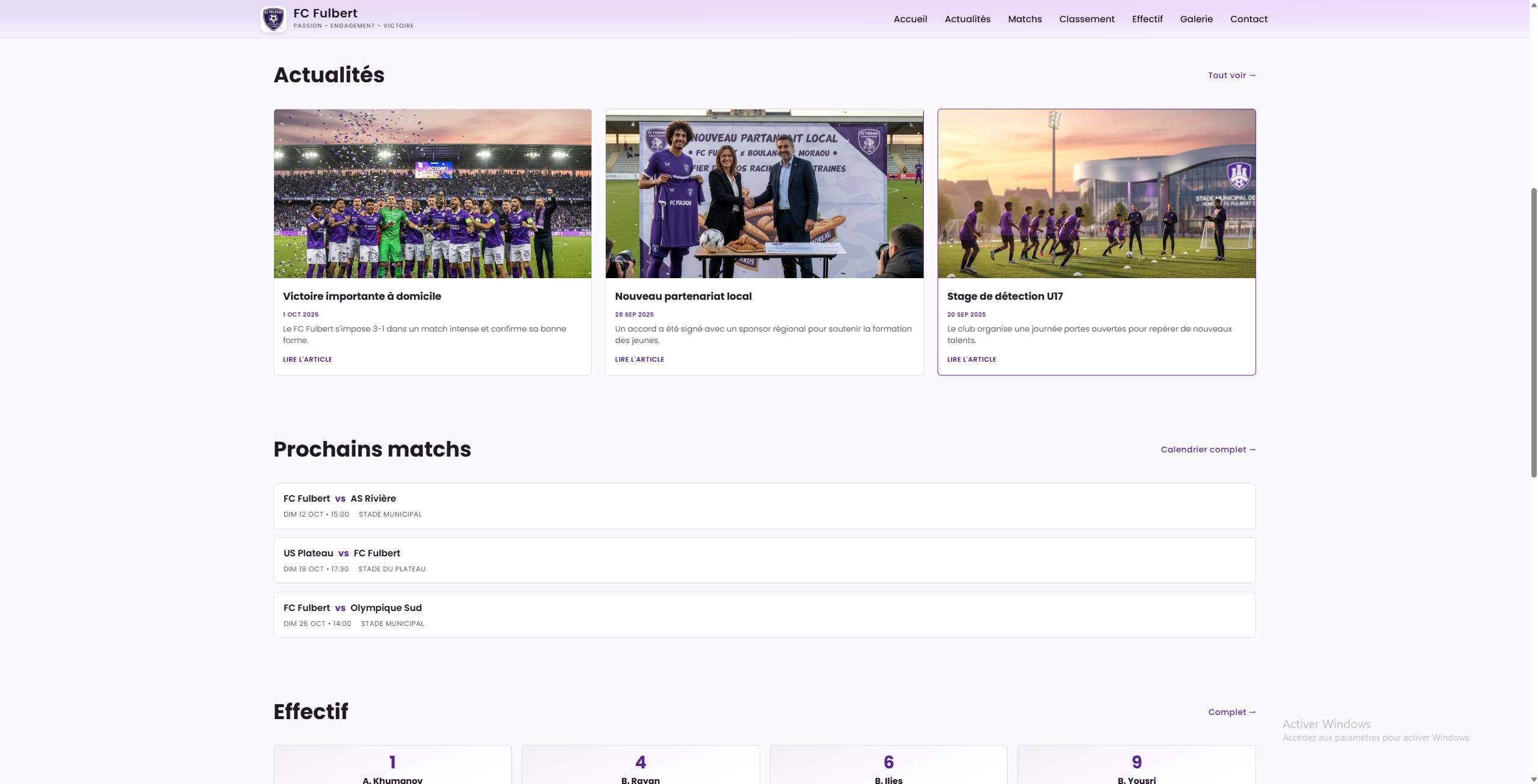Image resolution: width=1538 pixels, height=784 pixels.
Task: Go to the Classement page
Action: (x=1086, y=19)
